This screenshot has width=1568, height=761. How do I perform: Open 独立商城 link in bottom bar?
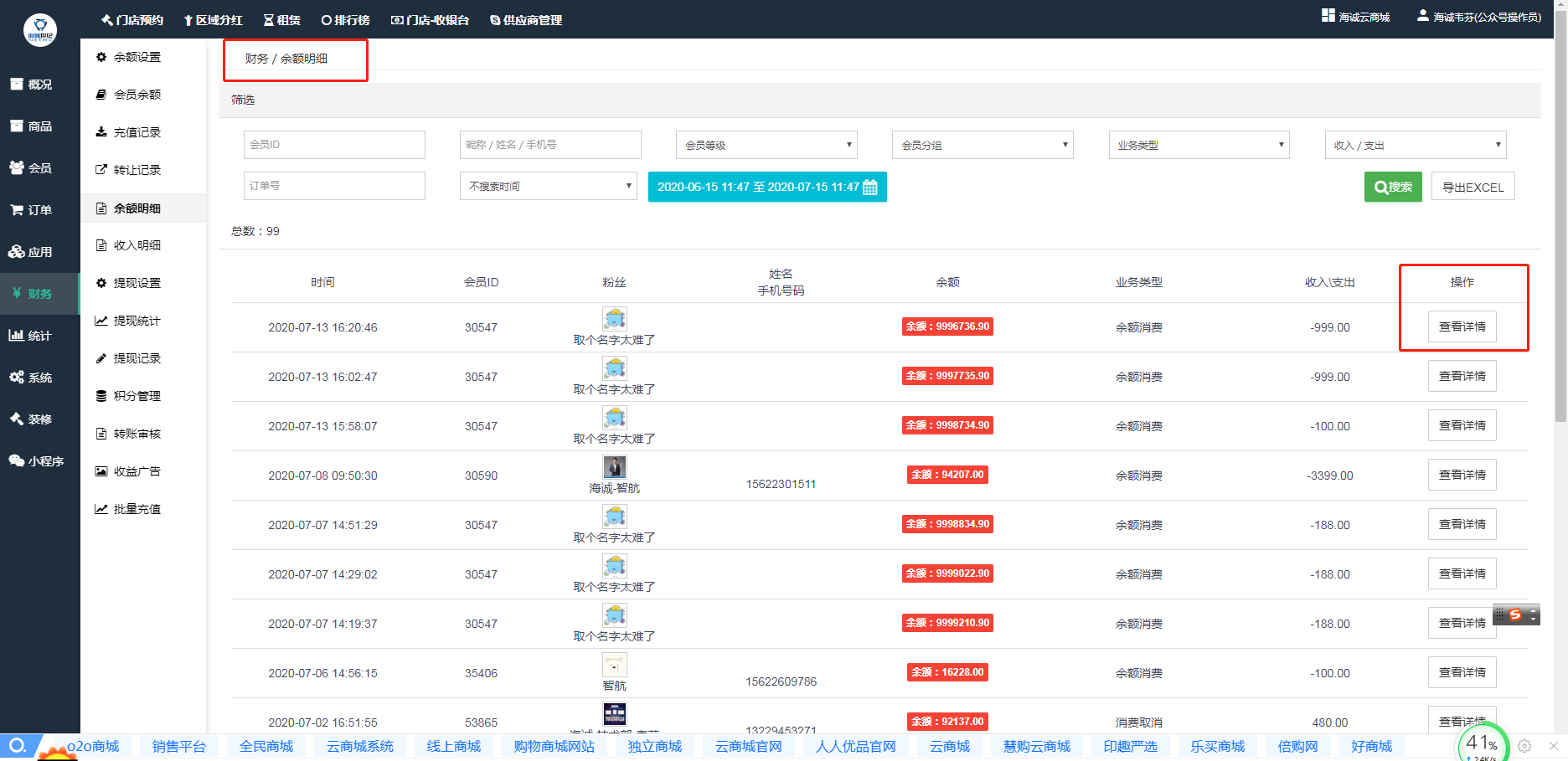[x=655, y=746]
